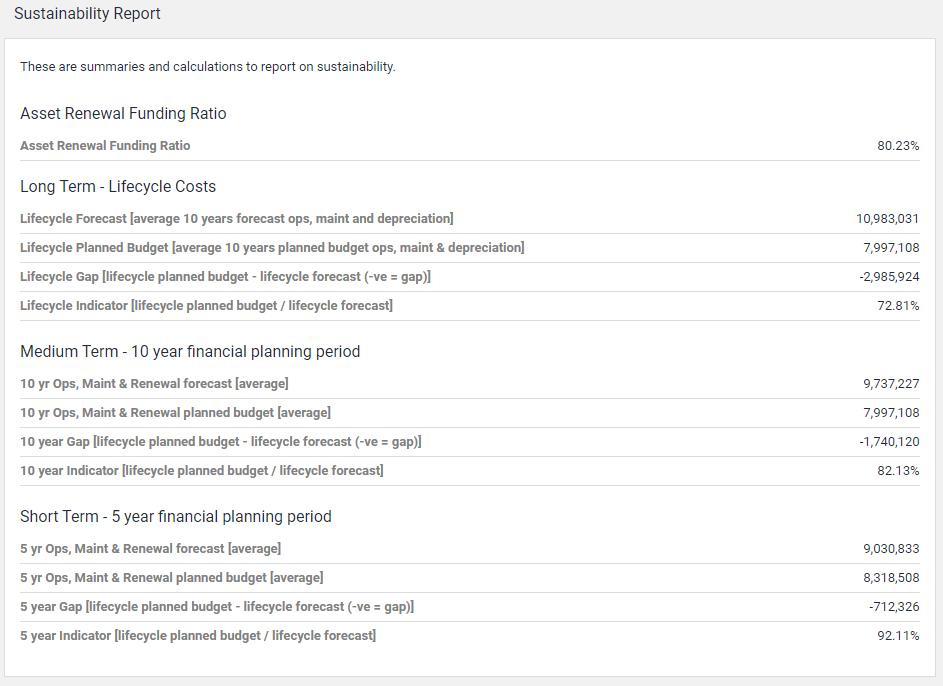
Task: Click the -712,326 five-year gap value
Action: pos(894,607)
